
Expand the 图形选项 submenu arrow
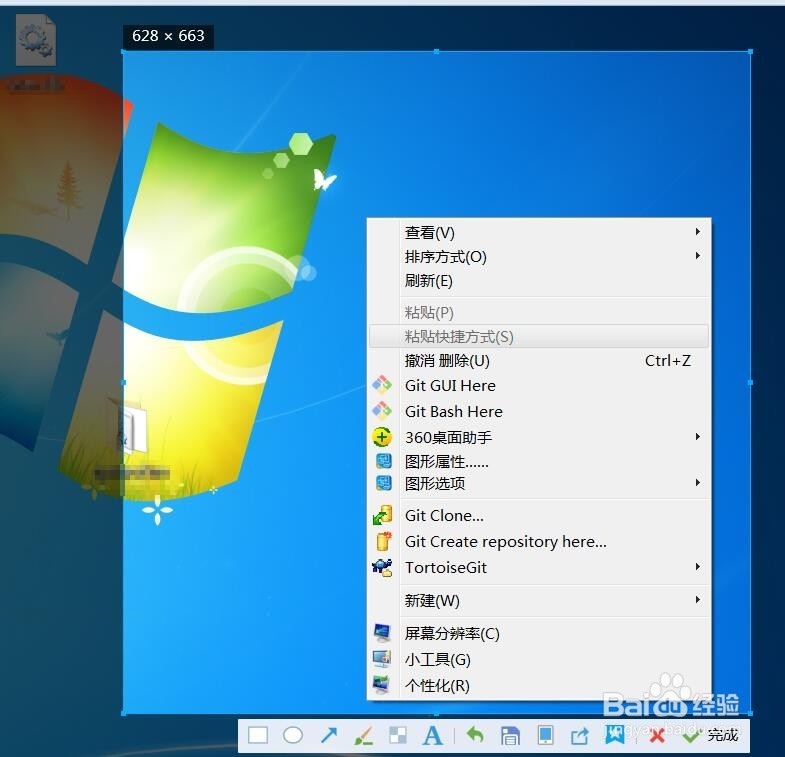(x=697, y=483)
